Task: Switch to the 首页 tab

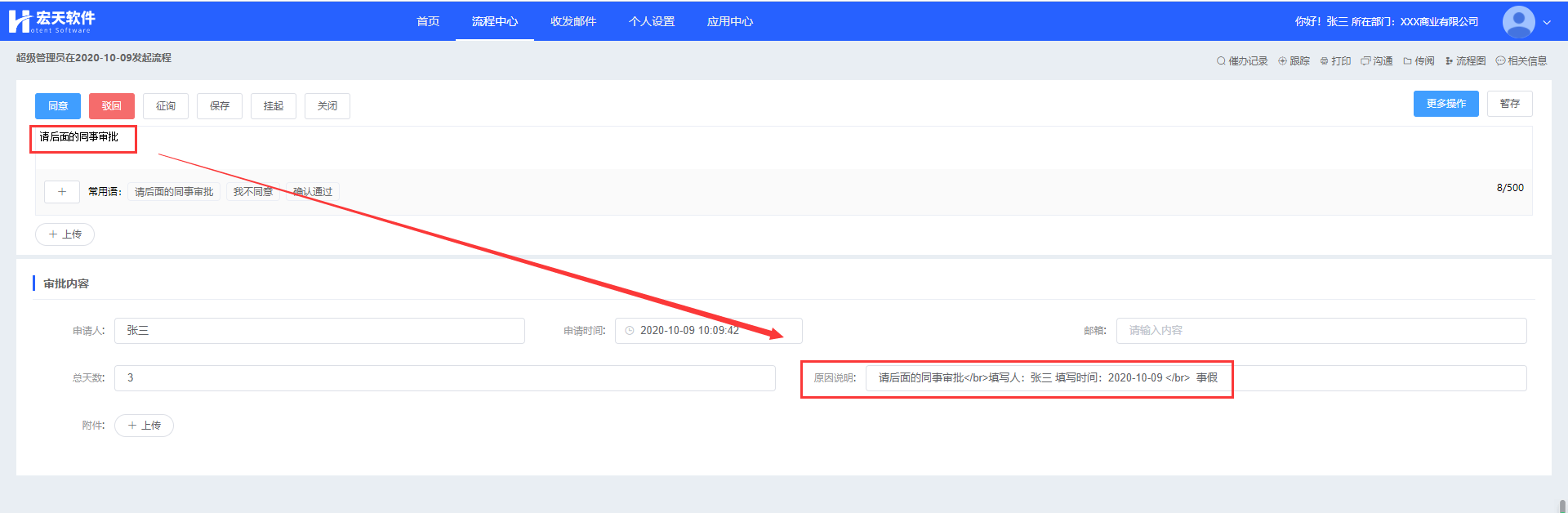Action: pos(428,21)
